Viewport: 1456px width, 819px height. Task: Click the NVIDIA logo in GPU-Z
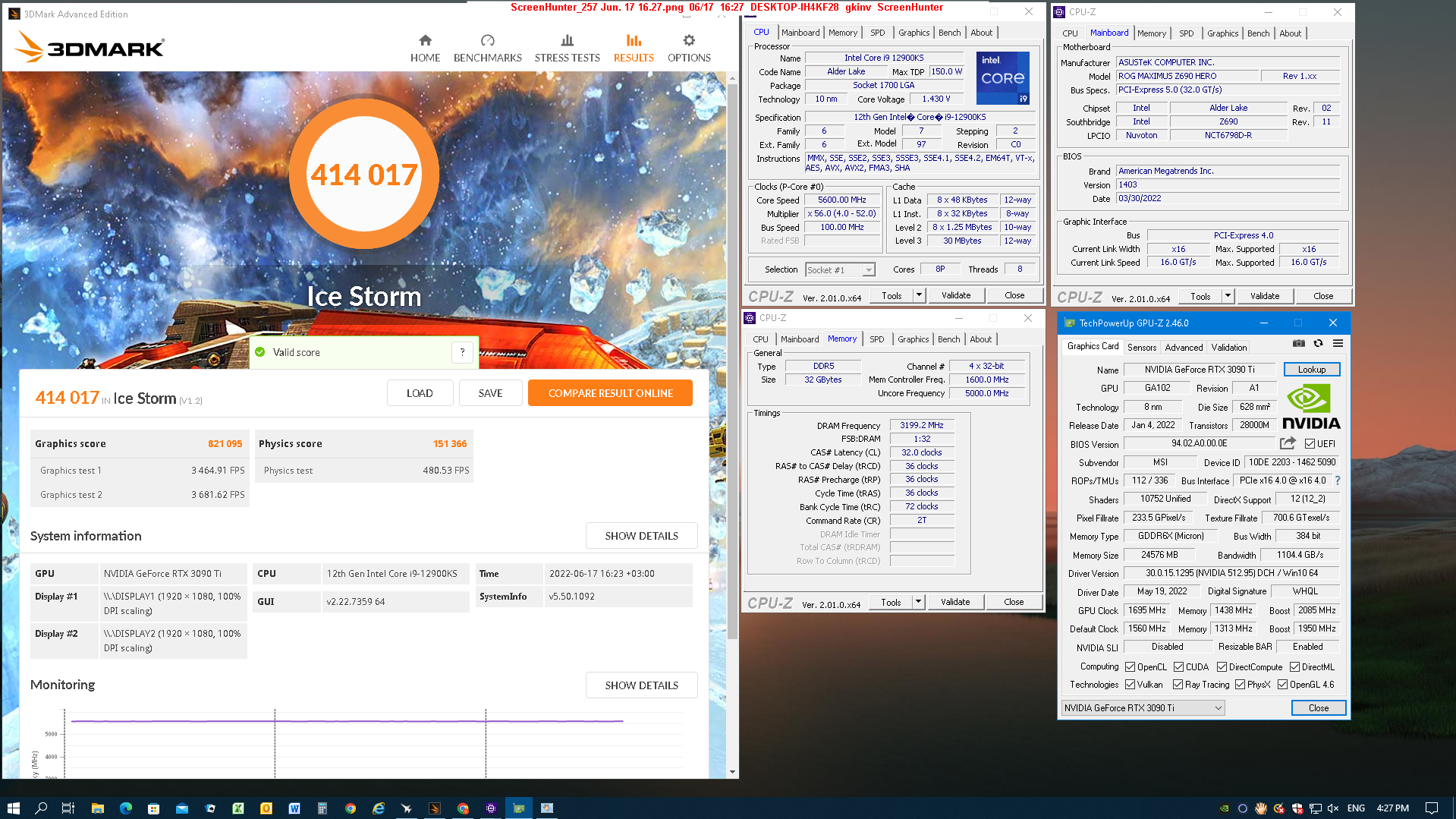(1311, 407)
